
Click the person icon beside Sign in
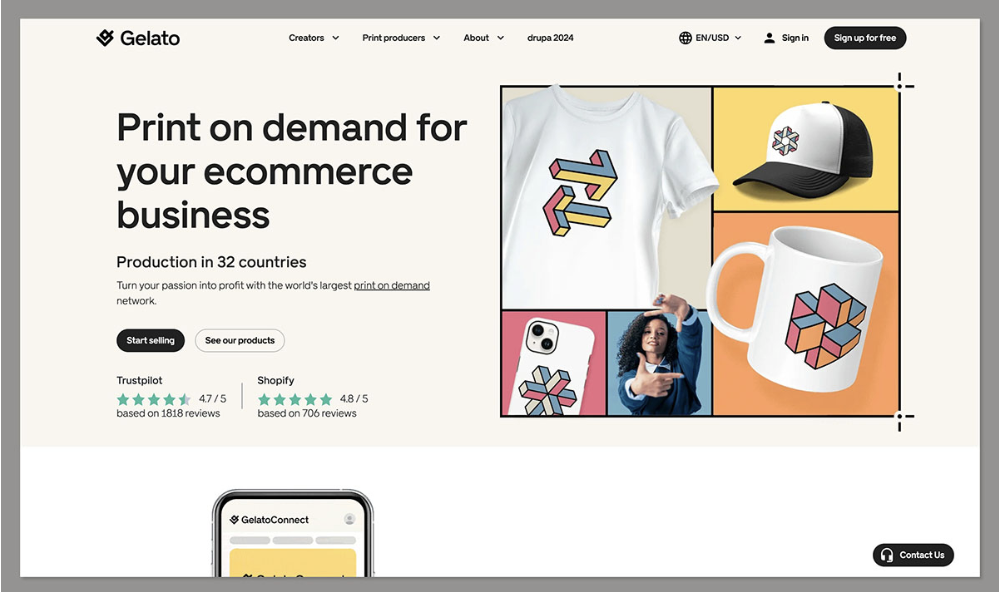tap(769, 38)
